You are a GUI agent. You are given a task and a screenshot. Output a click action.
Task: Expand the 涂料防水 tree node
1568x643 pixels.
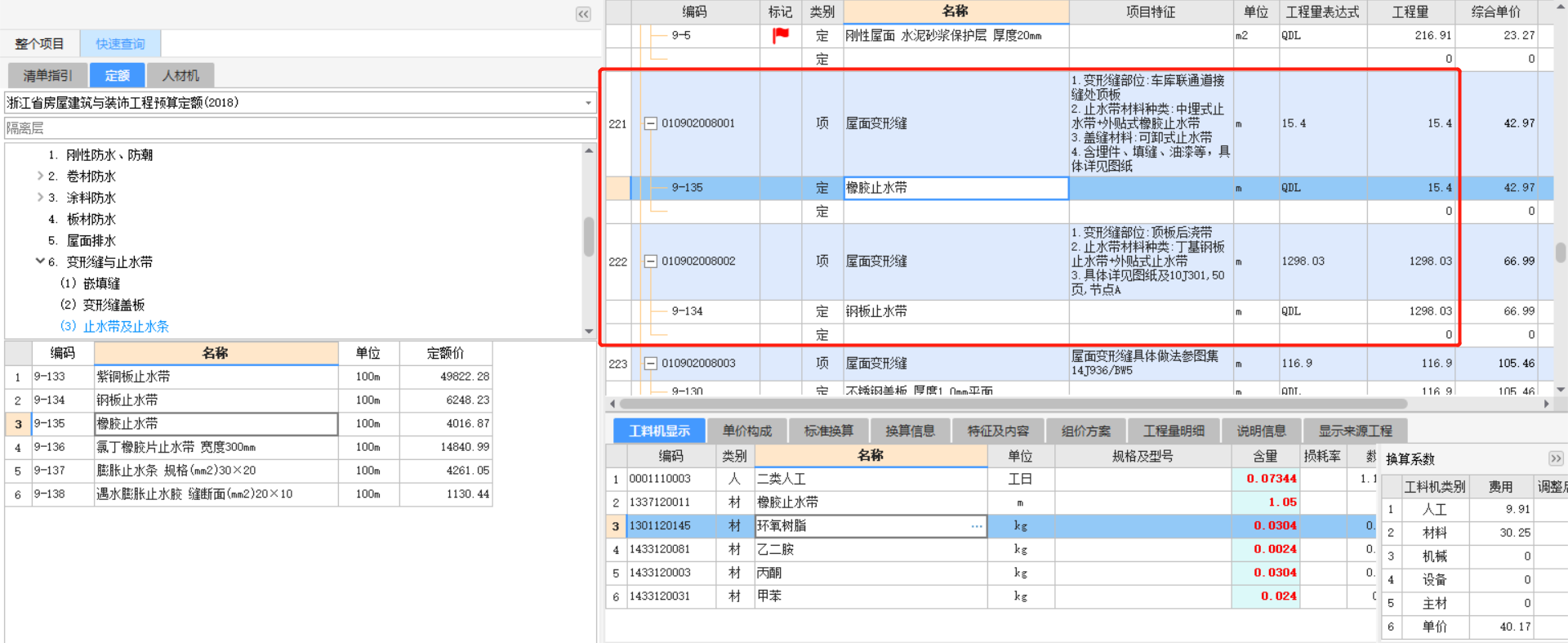[40, 197]
